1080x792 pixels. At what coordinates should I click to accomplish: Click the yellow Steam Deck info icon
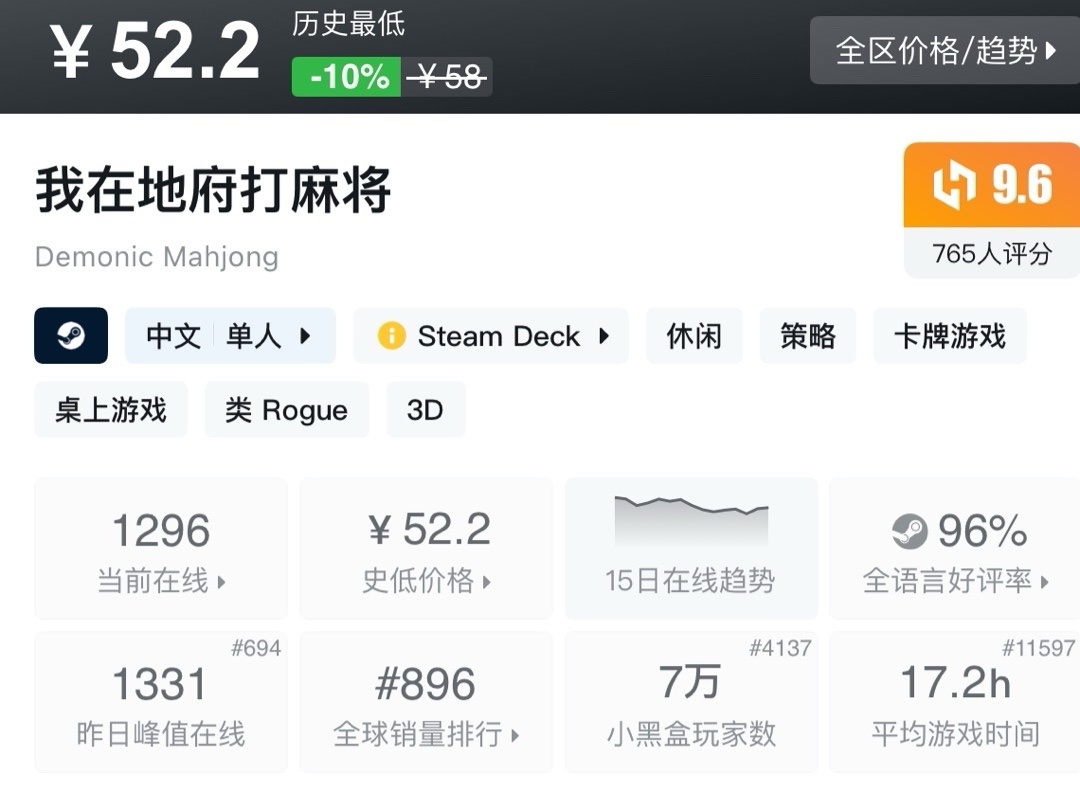(x=391, y=336)
